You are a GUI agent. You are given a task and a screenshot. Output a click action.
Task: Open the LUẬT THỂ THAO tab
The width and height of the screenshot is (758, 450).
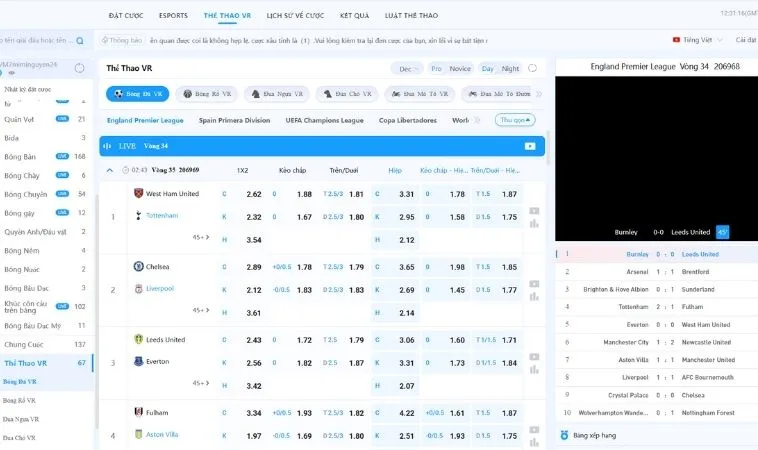click(411, 15)
